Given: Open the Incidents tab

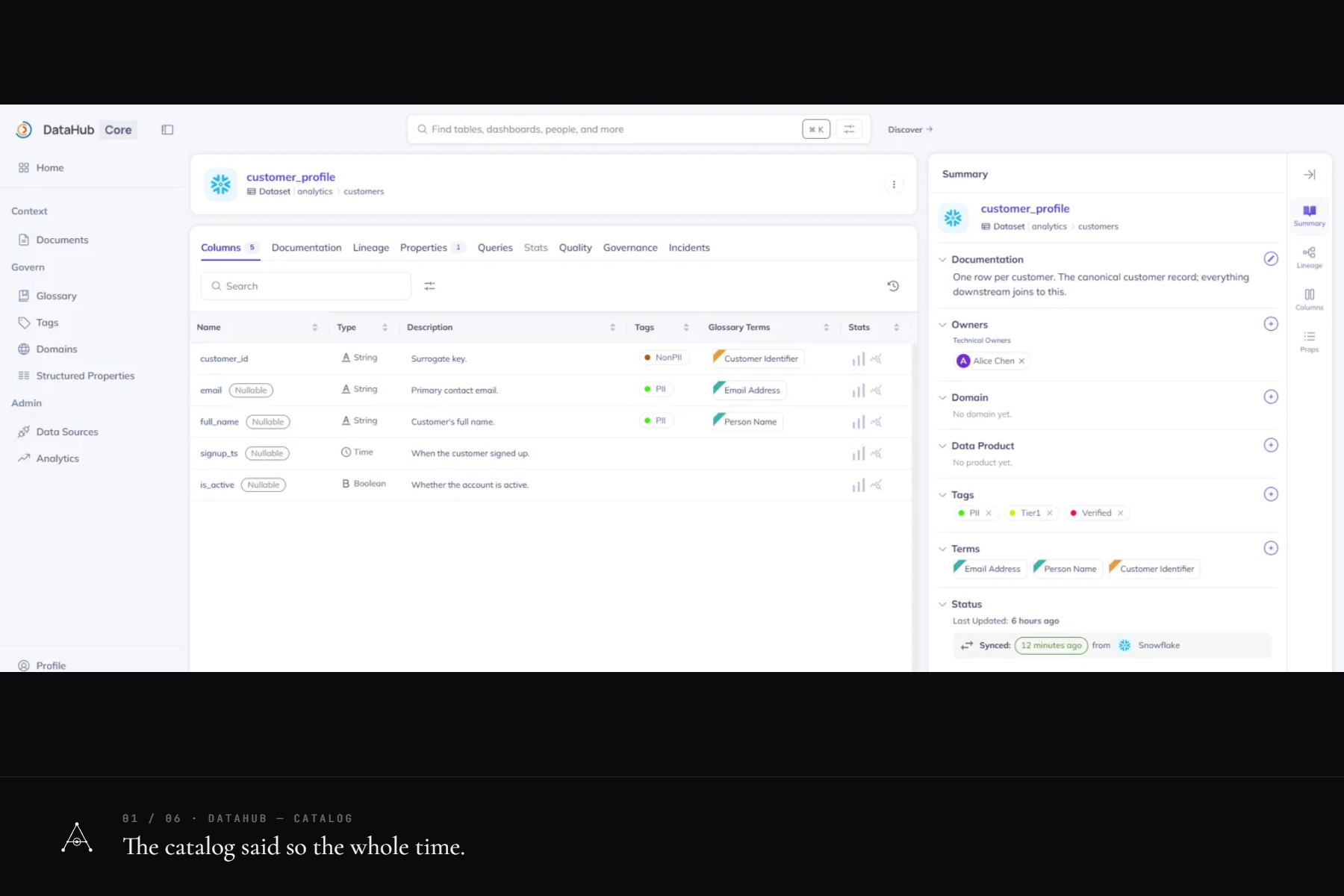Looking at the screenshot, I should 689,248.
